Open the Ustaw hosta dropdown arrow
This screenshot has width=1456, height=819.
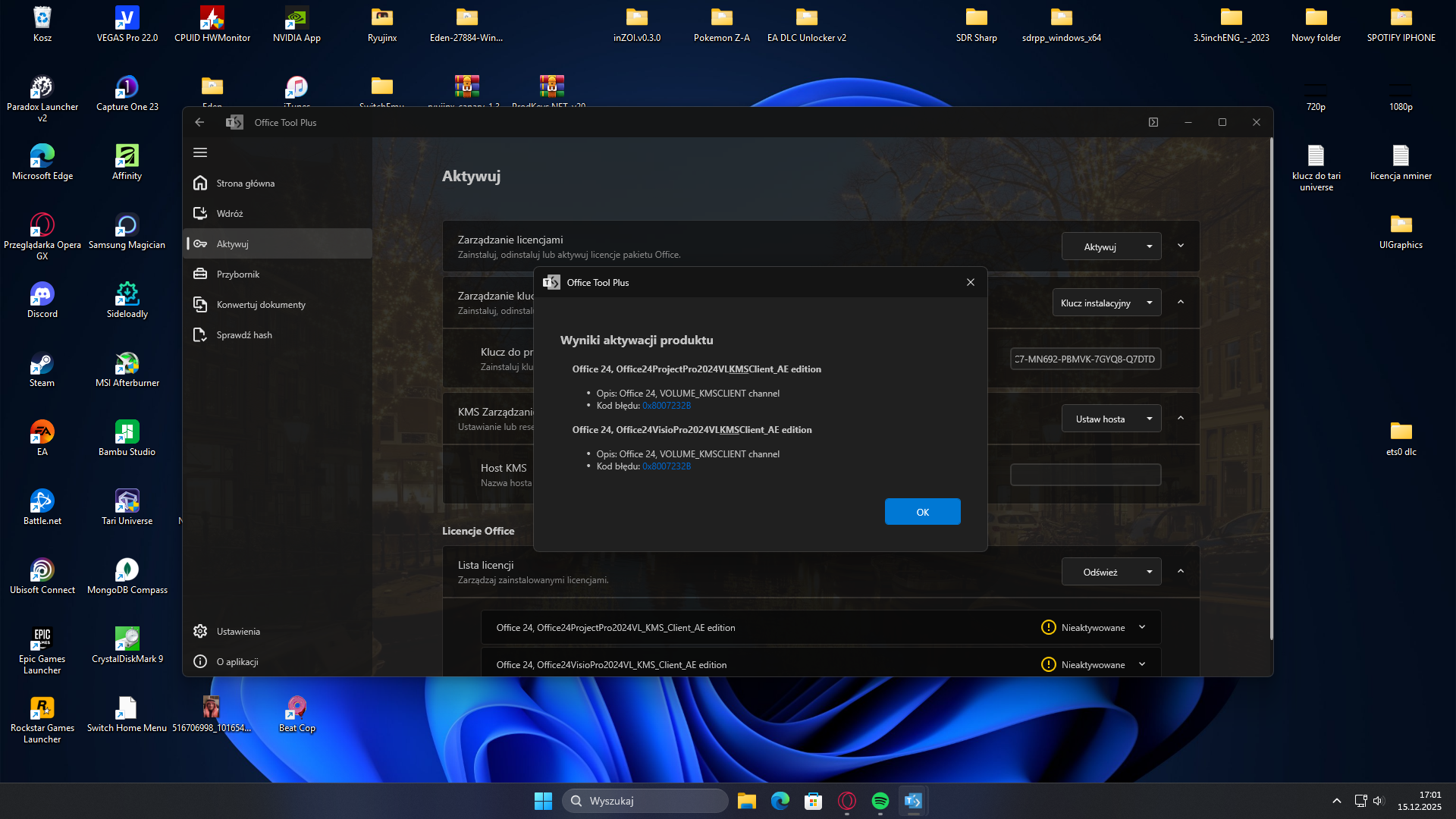[1150, 419]
